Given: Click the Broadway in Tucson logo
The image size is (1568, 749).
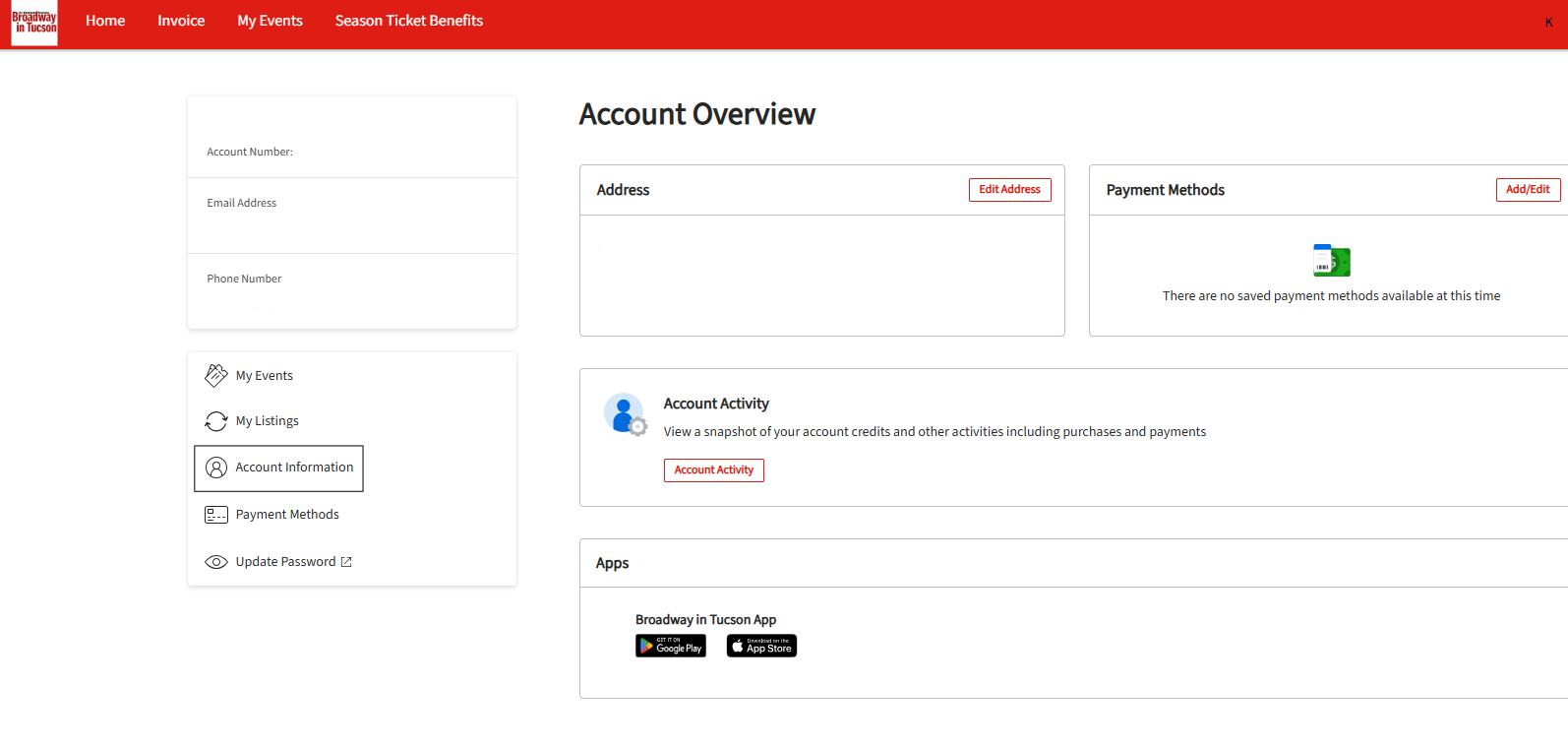Looking at the screenshot, I should 34,22.
